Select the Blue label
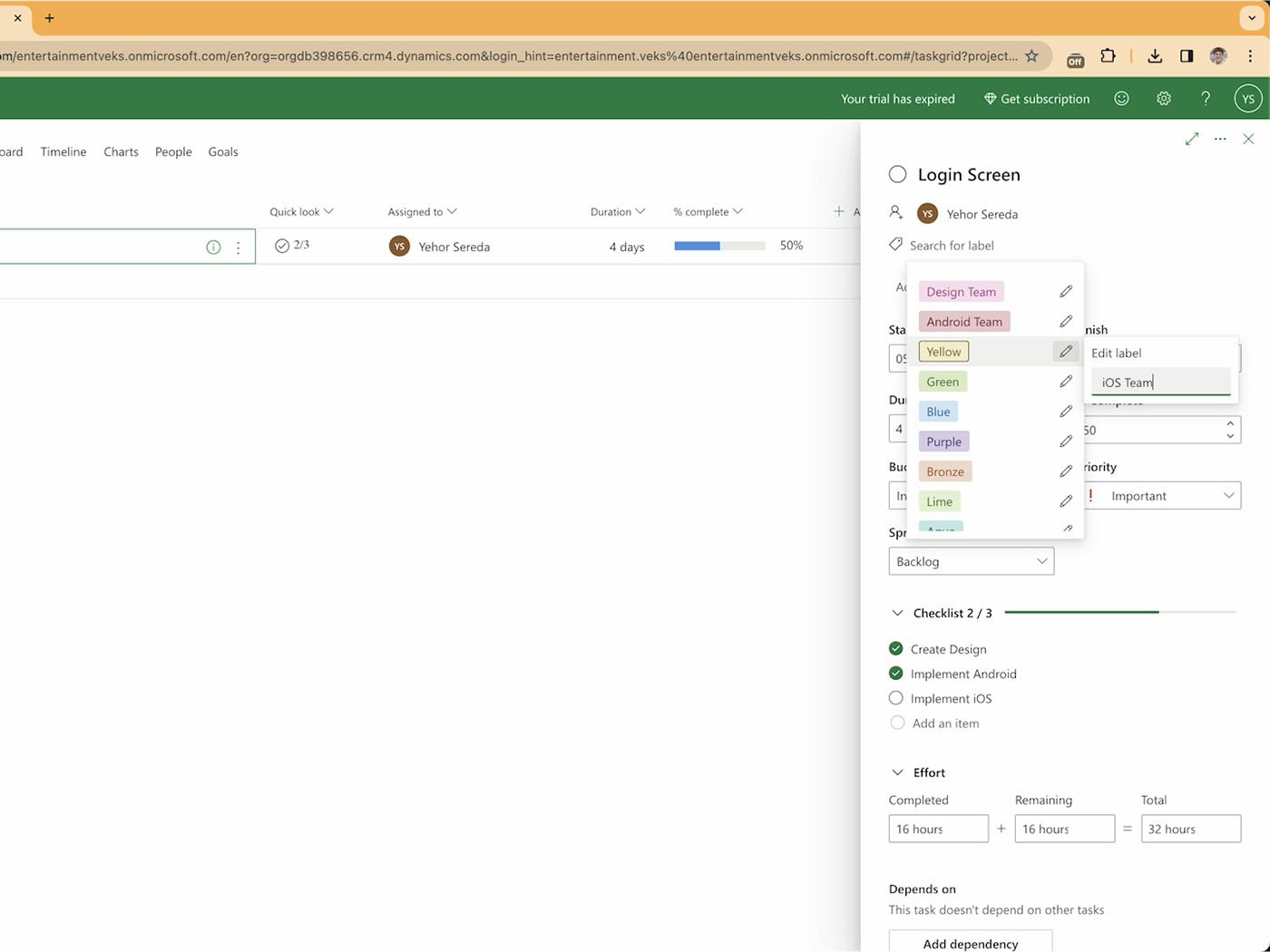This screenshot has height=952, width=1270. click(938, 411)
